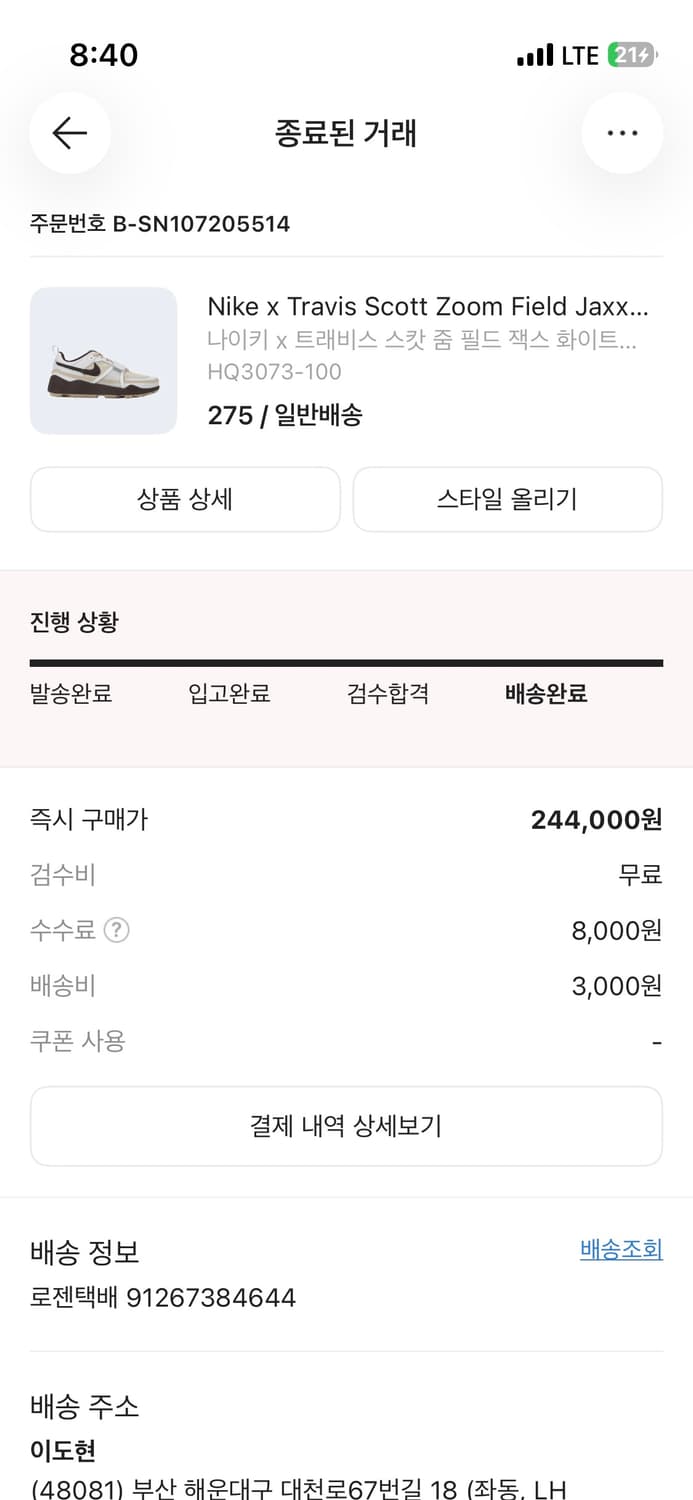Expand the 결제 내역 상세보기 section

click(346, 1126)
